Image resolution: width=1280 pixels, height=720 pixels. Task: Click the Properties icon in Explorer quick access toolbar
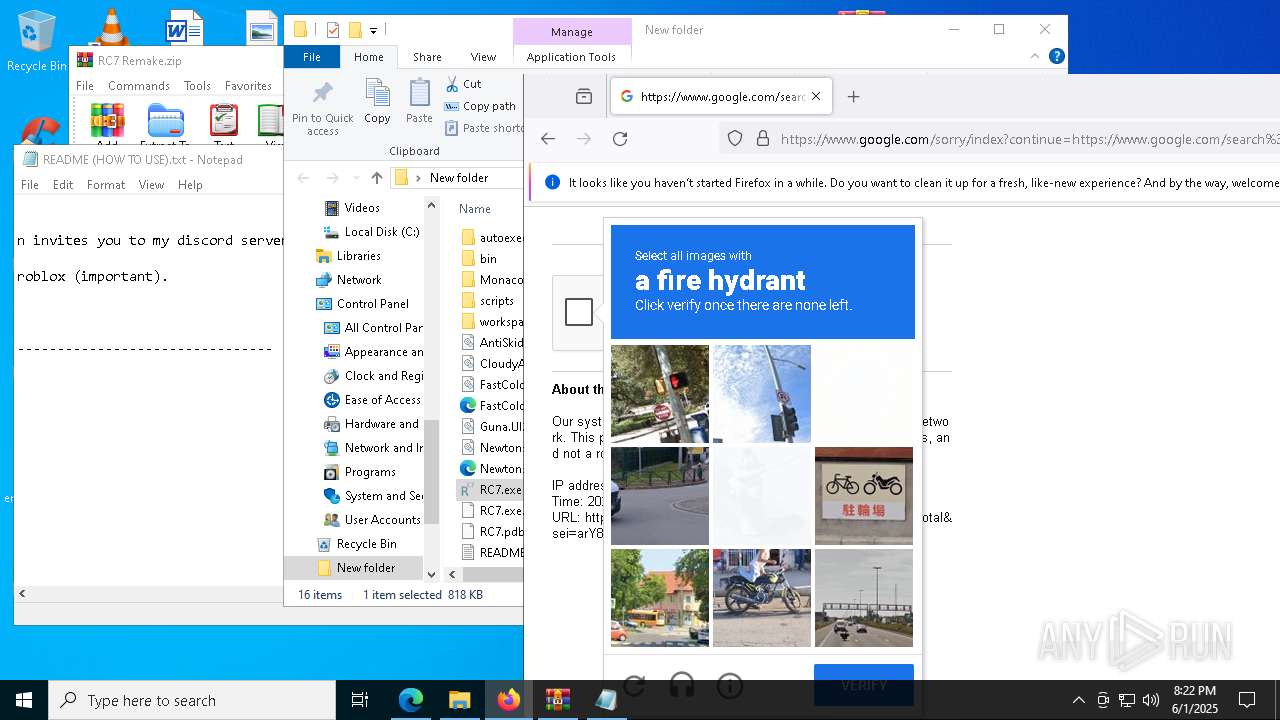(x=333, y=30)
